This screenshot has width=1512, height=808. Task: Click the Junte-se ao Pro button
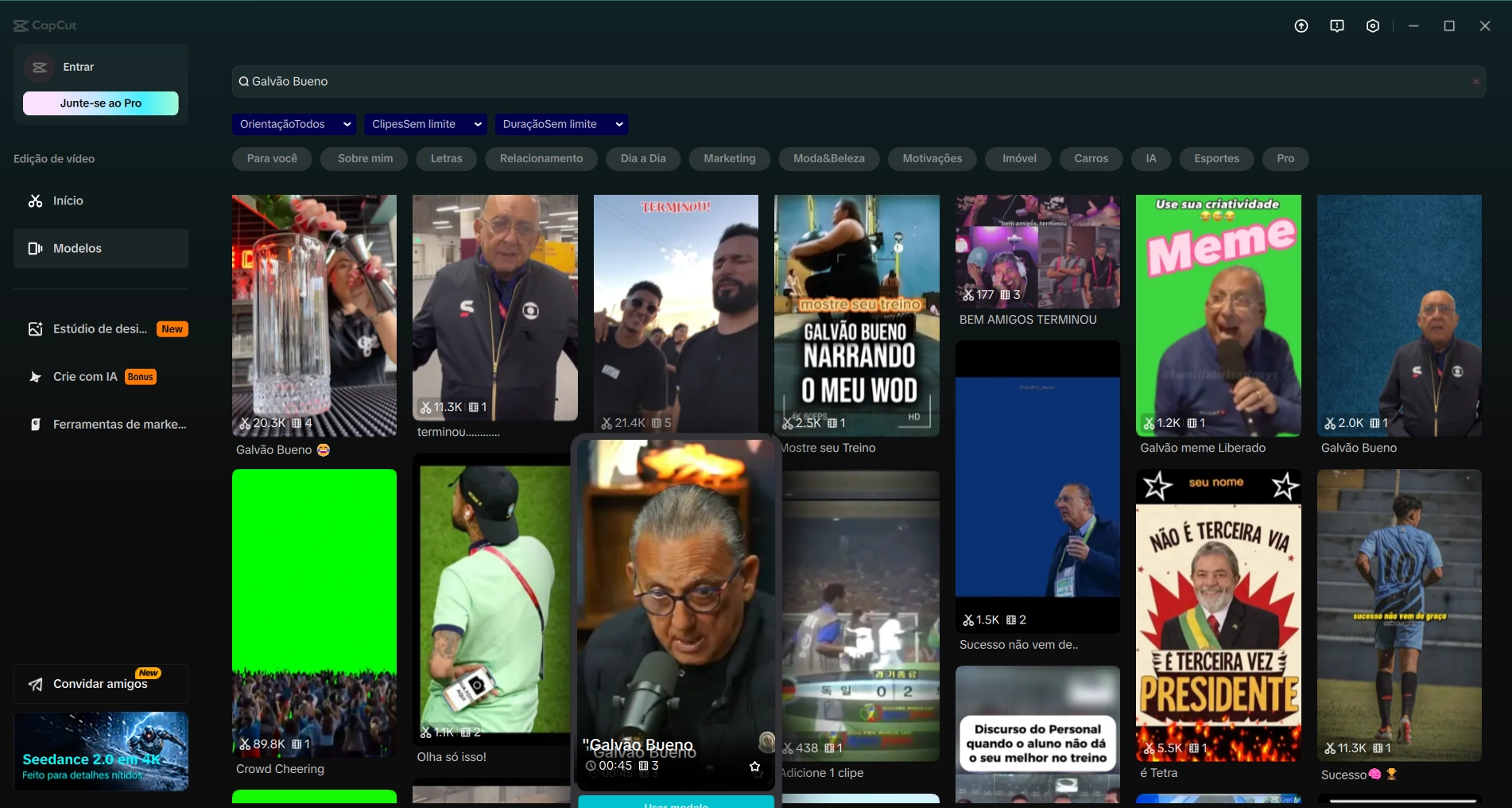101,103
